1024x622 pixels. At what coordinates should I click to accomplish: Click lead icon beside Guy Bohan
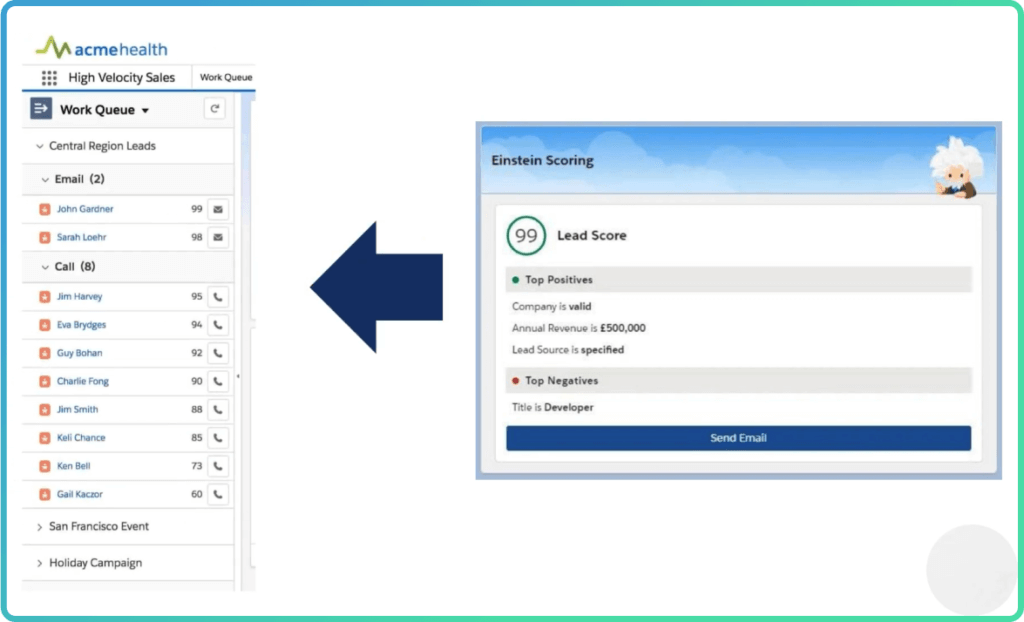tap(44, 353)
